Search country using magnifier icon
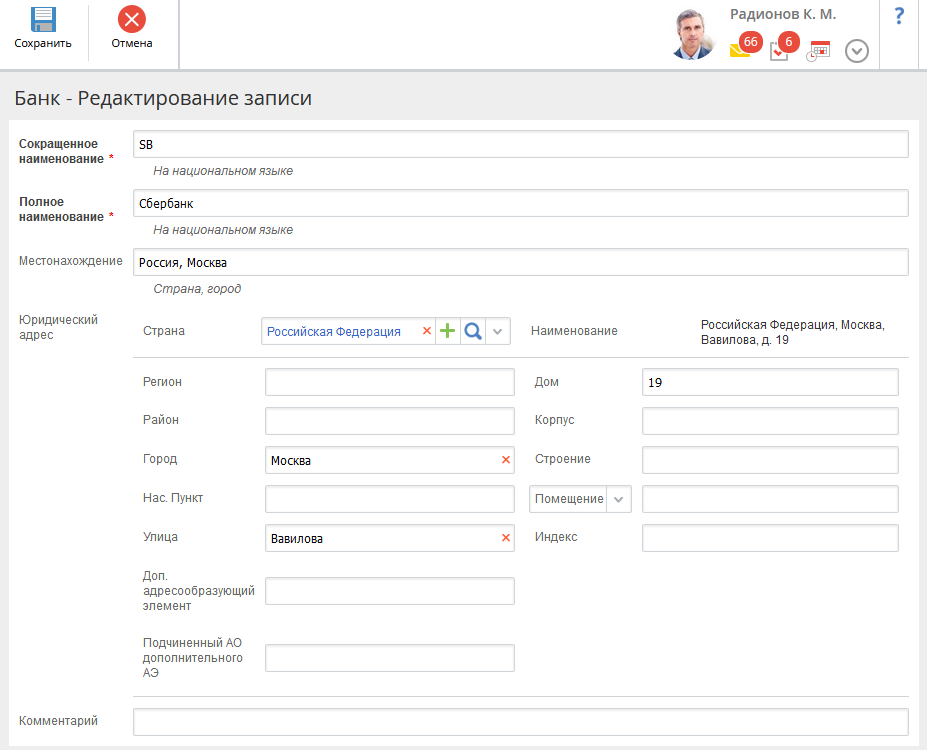The width and height of the screenshot is (927, 750). click(473, 331)
